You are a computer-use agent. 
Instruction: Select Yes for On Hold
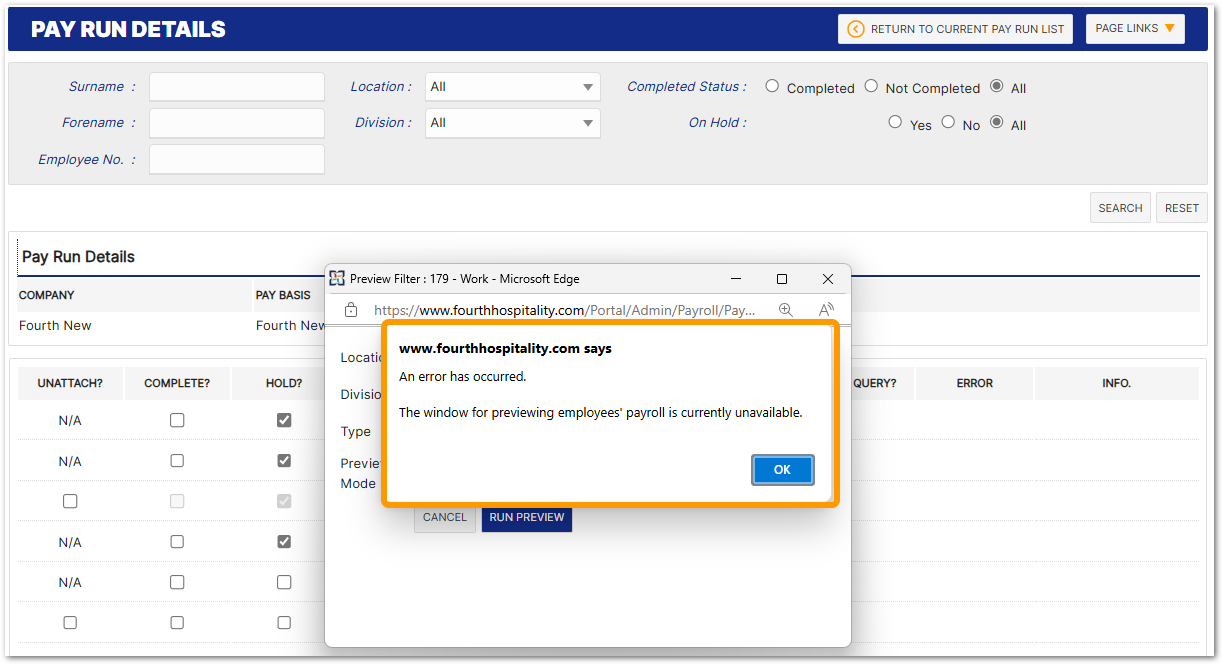point(895,122)
